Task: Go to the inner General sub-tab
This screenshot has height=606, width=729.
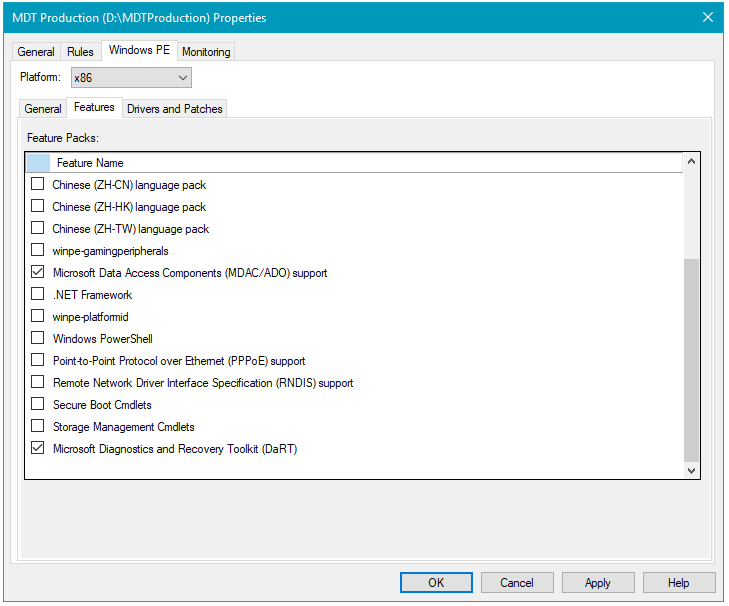Action: click(x=43, y=109)
